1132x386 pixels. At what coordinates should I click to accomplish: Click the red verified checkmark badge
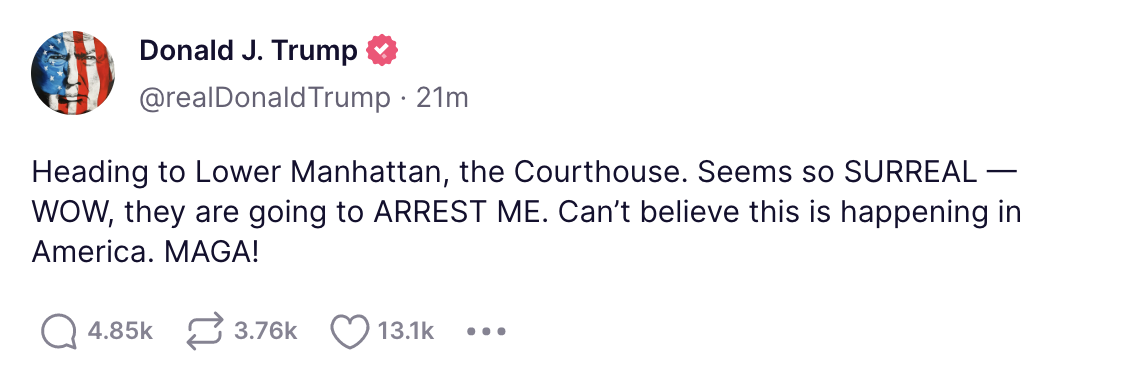click(x=382, y=51)
